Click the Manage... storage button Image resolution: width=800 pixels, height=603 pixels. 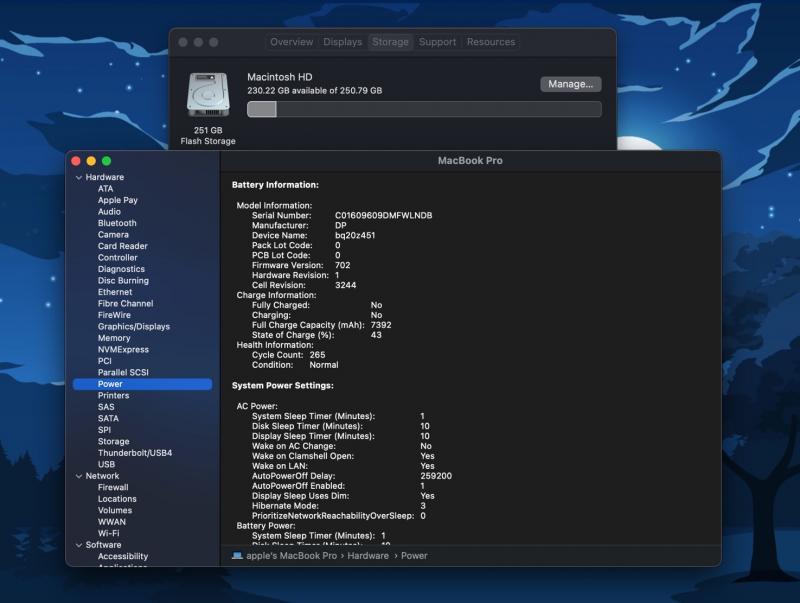point(570,84)
